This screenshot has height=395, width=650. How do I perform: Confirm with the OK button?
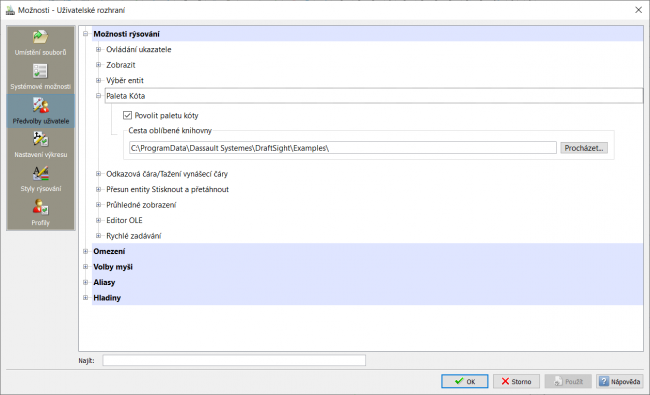464,381
